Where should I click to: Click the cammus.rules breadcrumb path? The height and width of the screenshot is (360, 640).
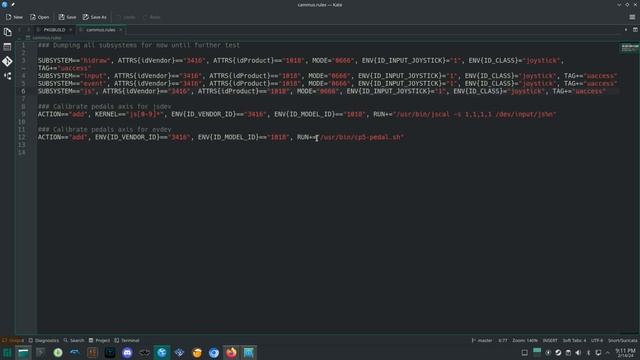tap(47, 38)
